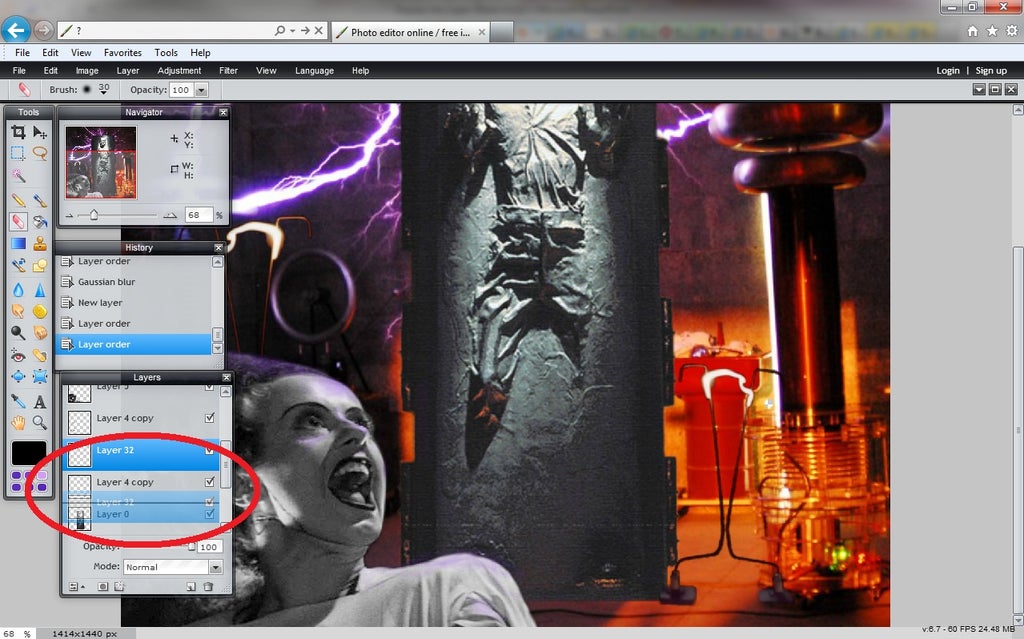Add a layer mask from Layers panel
The width and height of the screenshot is (1024, 639).
click(103, 587)
